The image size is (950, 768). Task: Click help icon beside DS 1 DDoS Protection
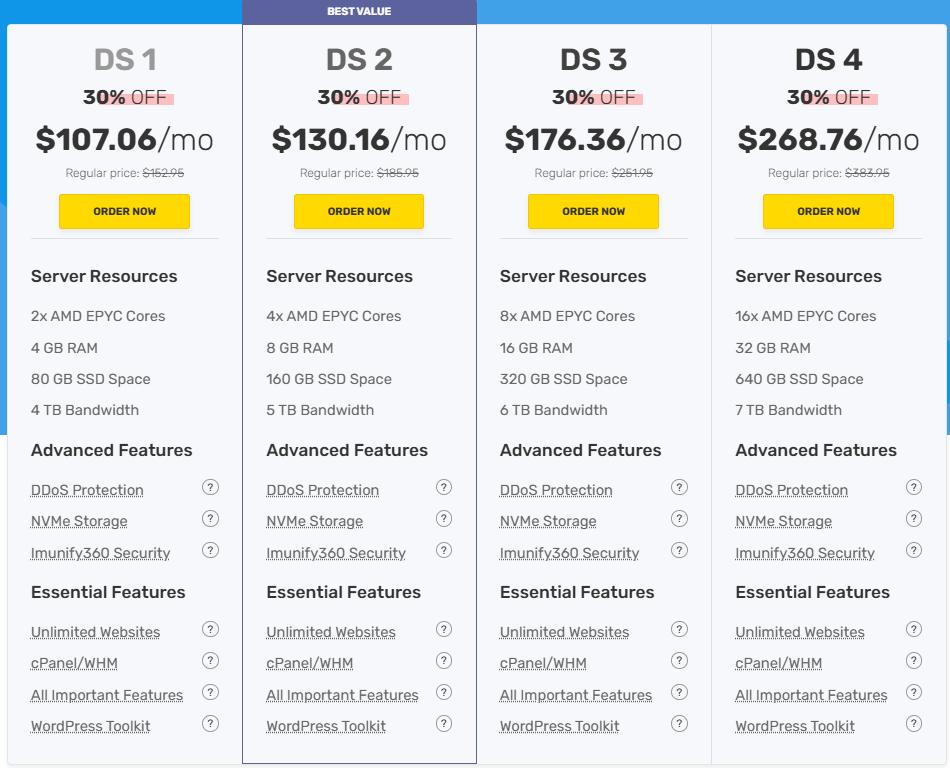pos(210,488)
